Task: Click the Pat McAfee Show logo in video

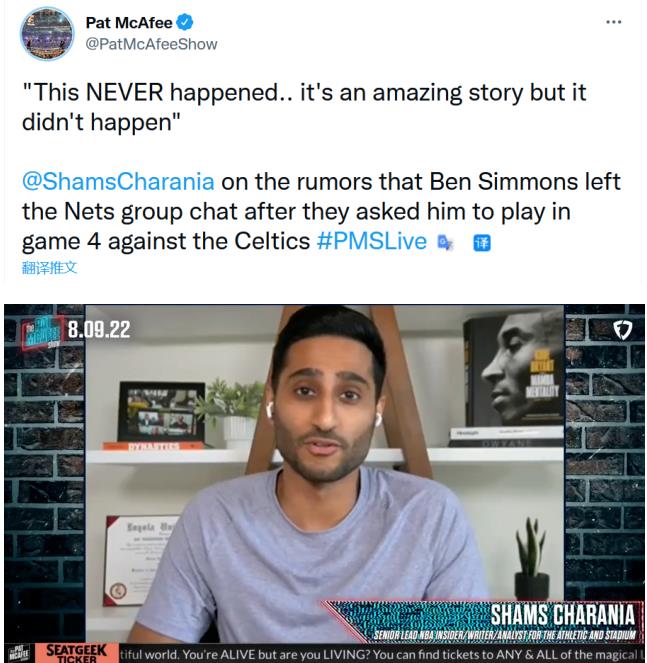Action: click(42, 331)
